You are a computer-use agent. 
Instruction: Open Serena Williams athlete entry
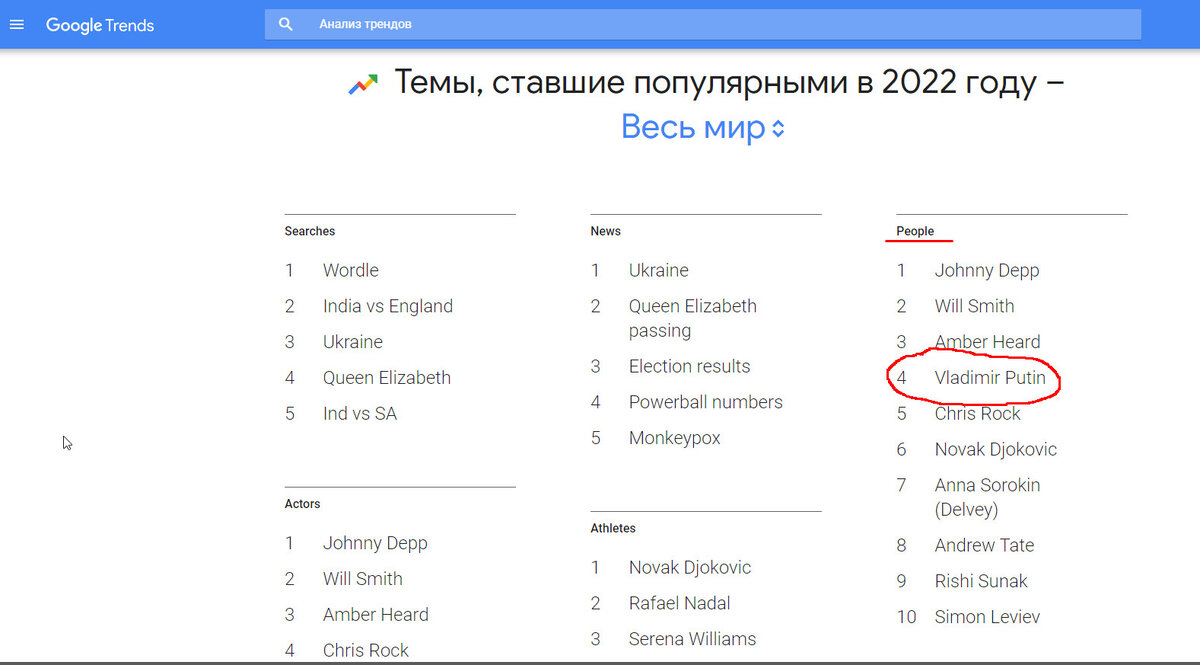pyautogui.click(x=693, y=639)
